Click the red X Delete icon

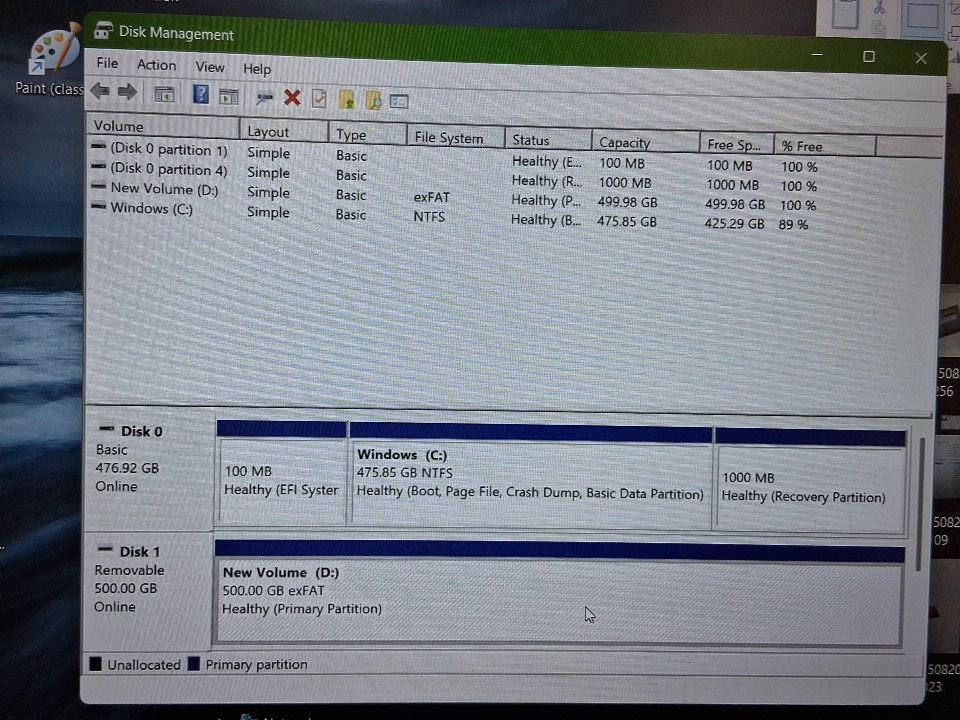point(293,97)
